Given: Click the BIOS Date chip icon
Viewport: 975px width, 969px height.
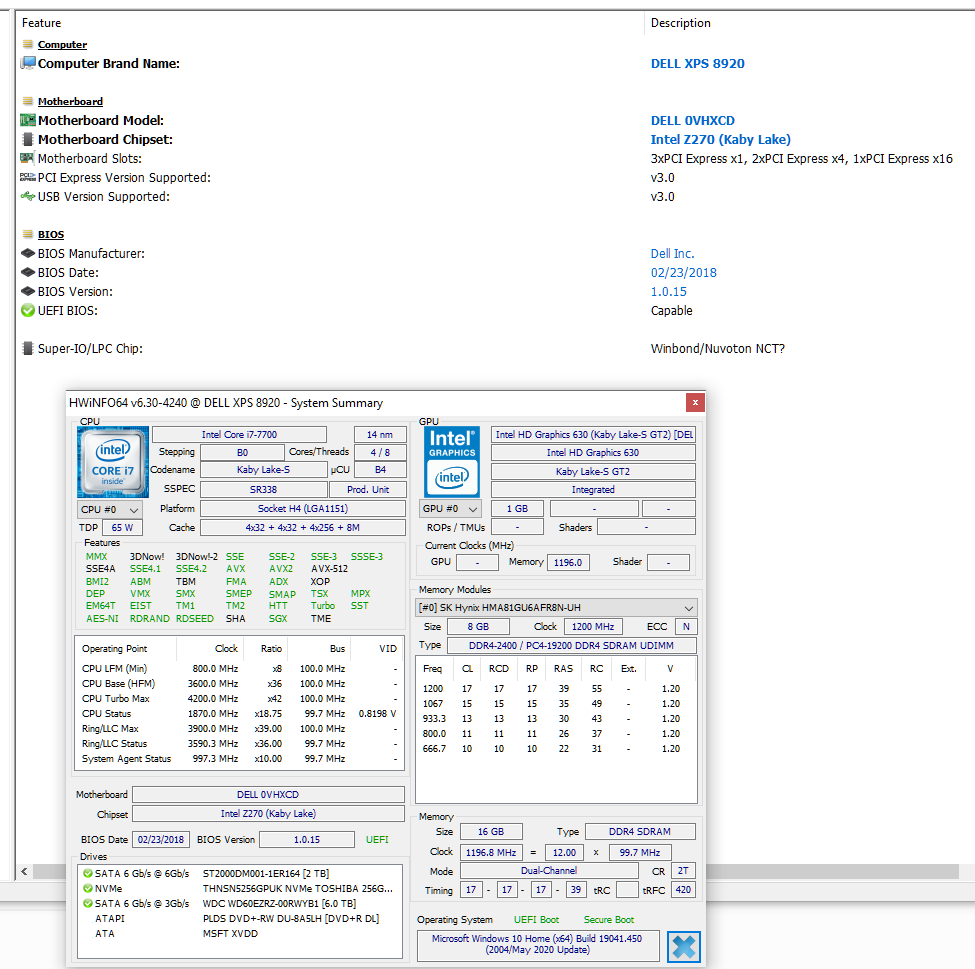Looking at the screenshot, I should coord(28,272).
